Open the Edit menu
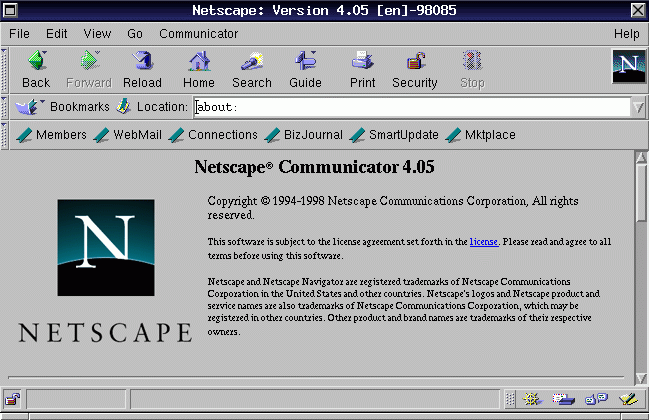Viewport: 649px width, 420px height. tap(56, 34)
